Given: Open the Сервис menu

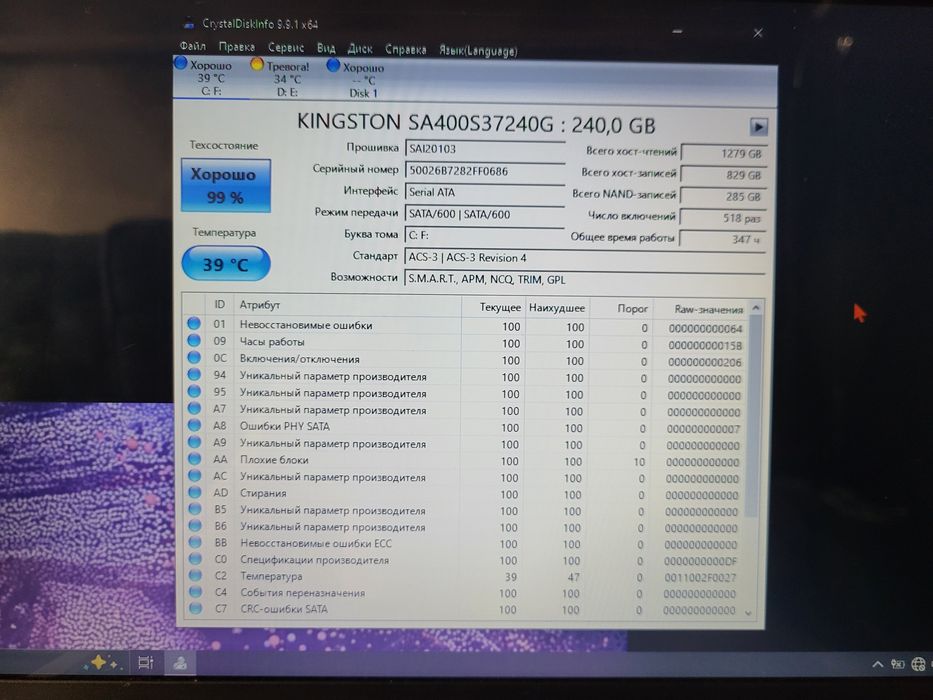Looking at the screenshot, I should point(286,47).
